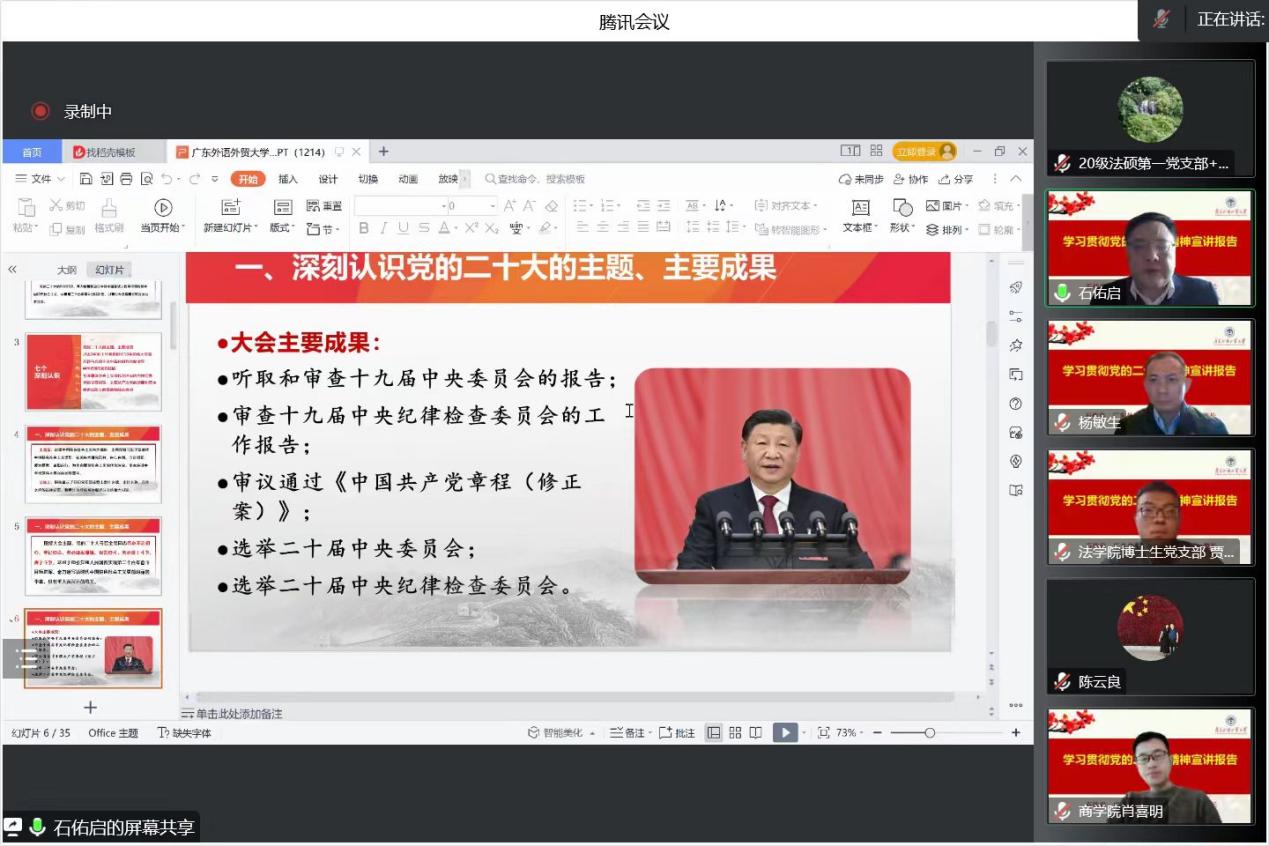Screen dimensions: 1269x846
Task: Open the font name combo box
Action: [397, 206]
